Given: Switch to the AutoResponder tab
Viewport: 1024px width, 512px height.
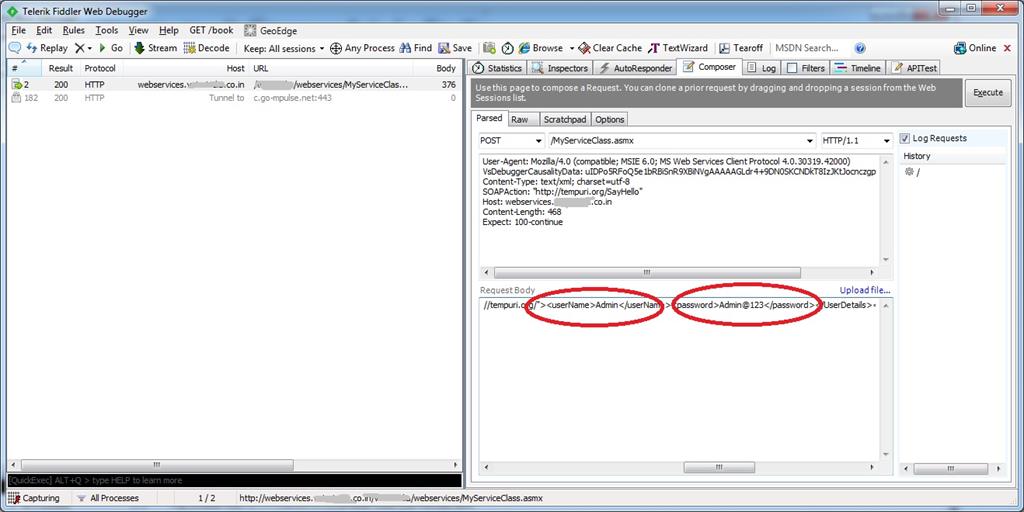Looking at the screenshot, I should 635,68.
